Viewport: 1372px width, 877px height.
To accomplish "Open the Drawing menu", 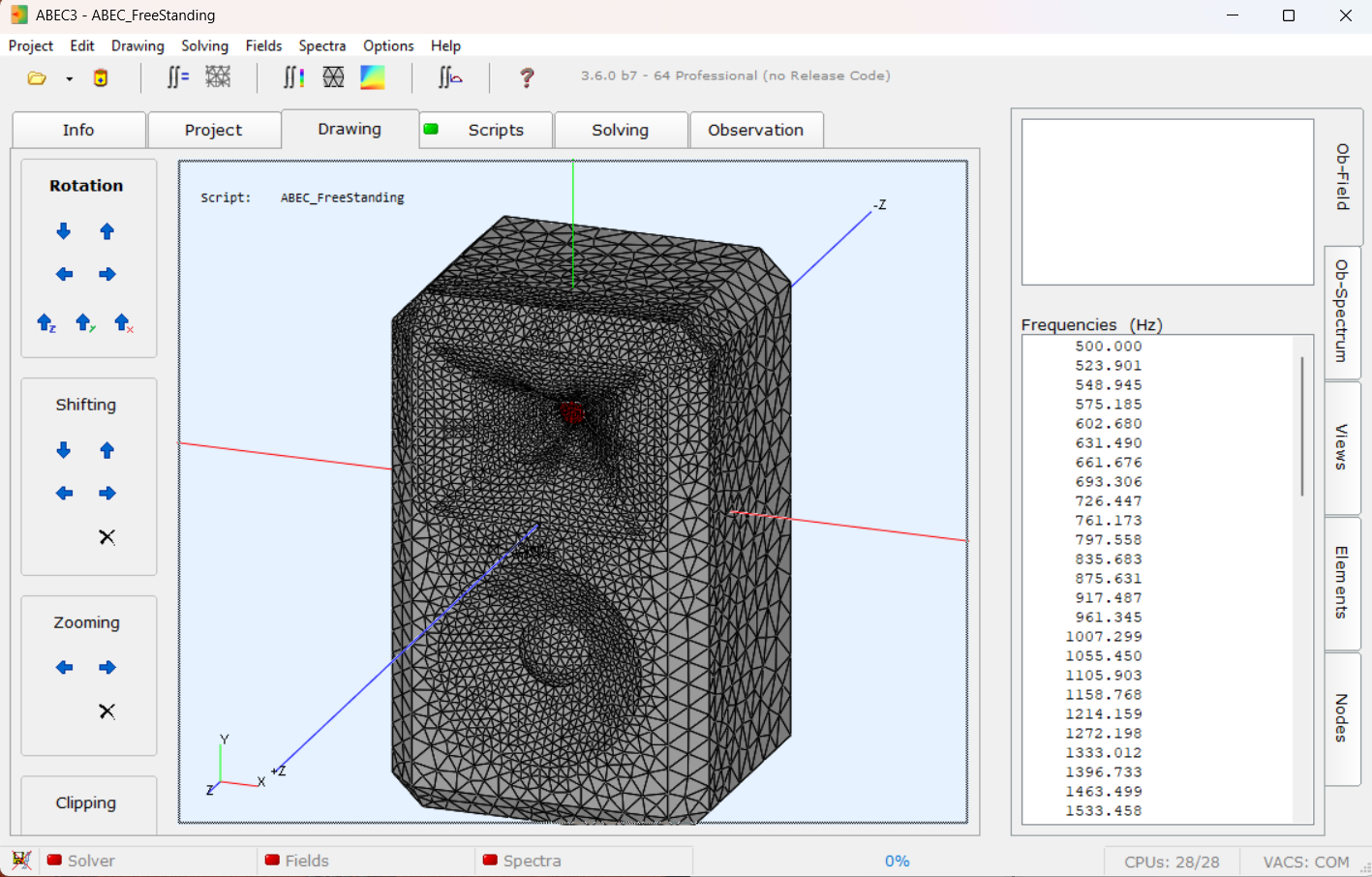I will tap(137, 45).
